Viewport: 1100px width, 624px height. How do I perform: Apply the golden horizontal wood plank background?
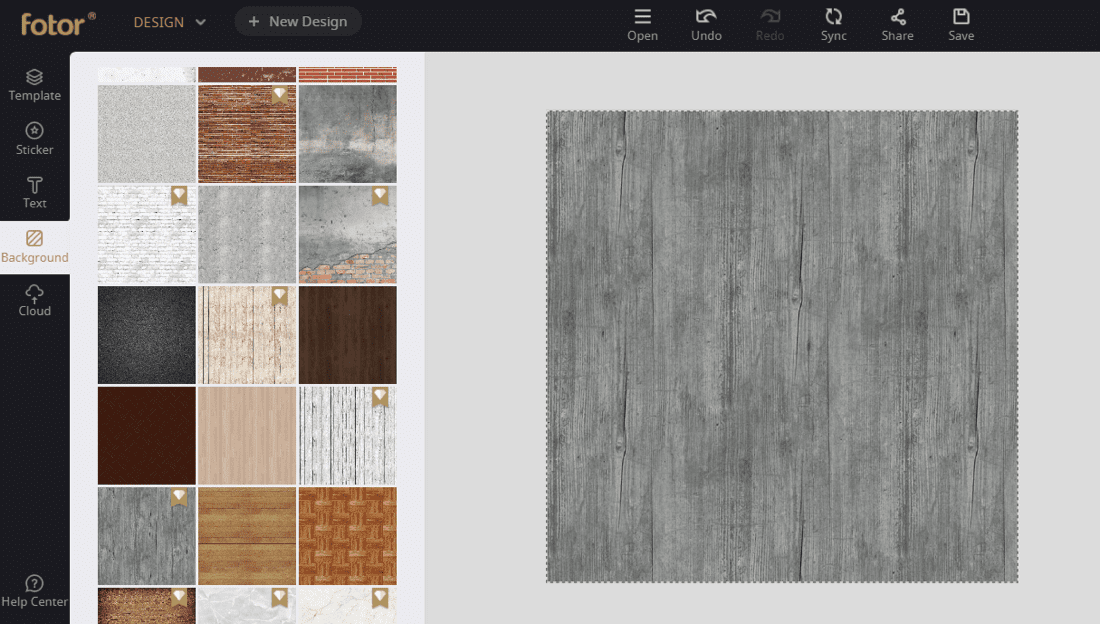click(247, 536)
